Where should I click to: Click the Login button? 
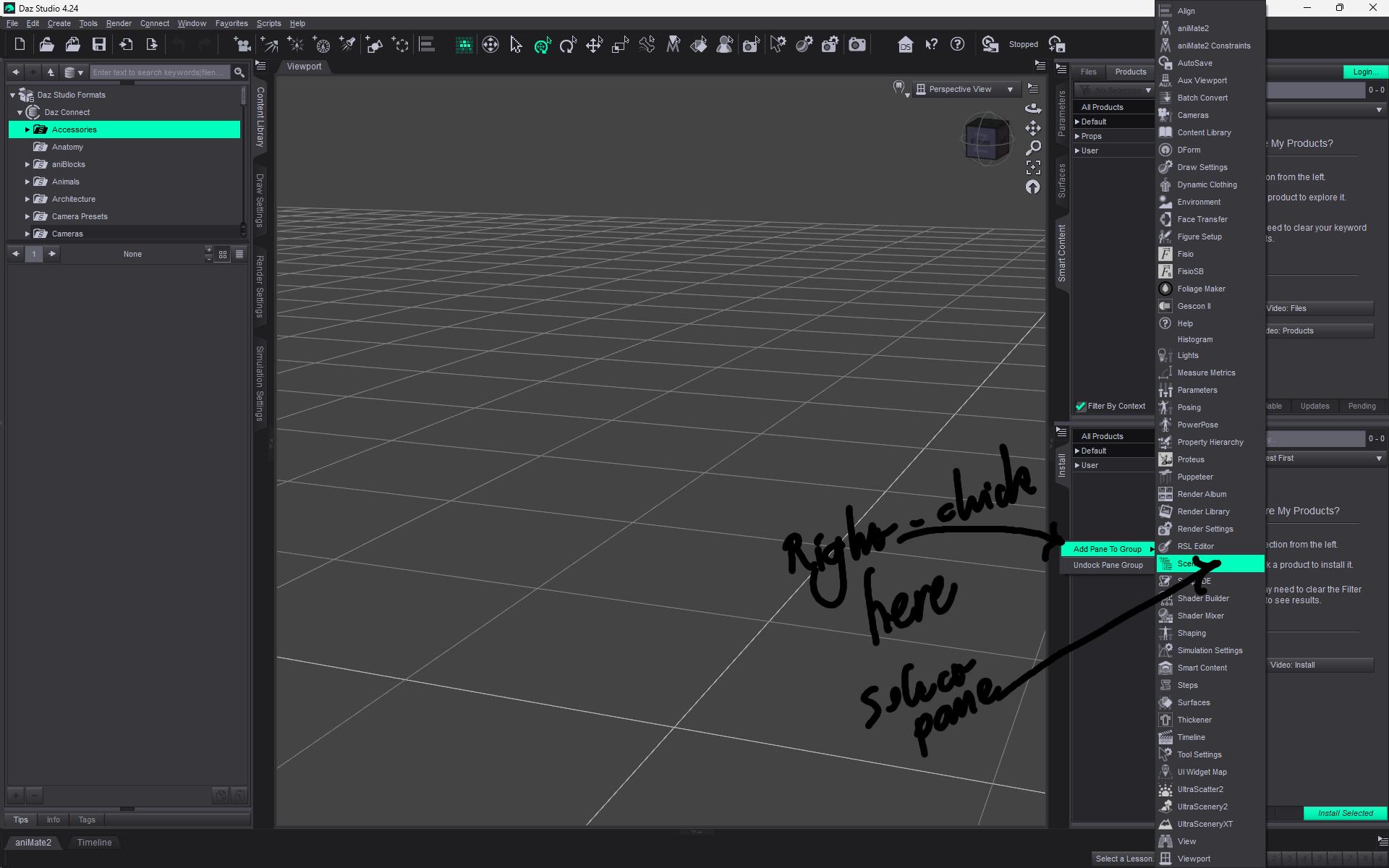click(x=1364, y=72)
